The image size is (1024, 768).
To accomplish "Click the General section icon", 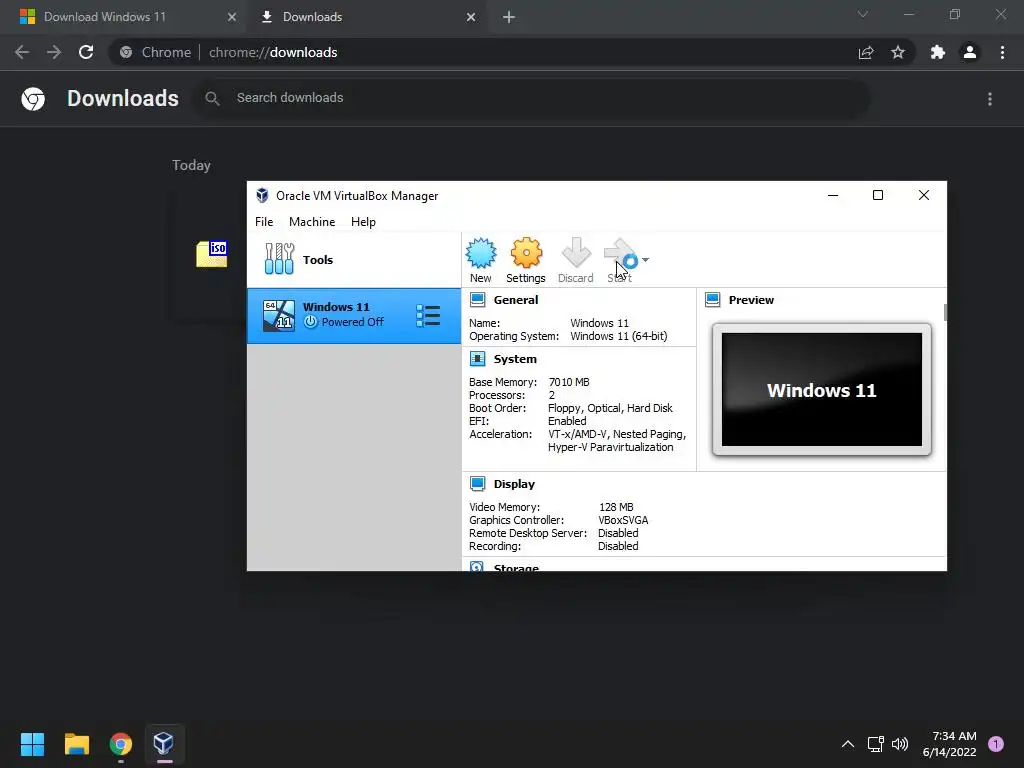I will (x=477, y=300).
